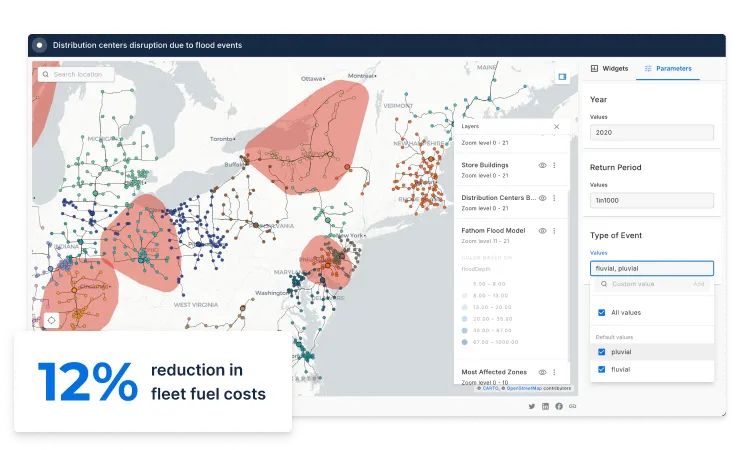Switch to the Widgets tab
Viewport: 754px width, 450px height.
coord(609,69)
